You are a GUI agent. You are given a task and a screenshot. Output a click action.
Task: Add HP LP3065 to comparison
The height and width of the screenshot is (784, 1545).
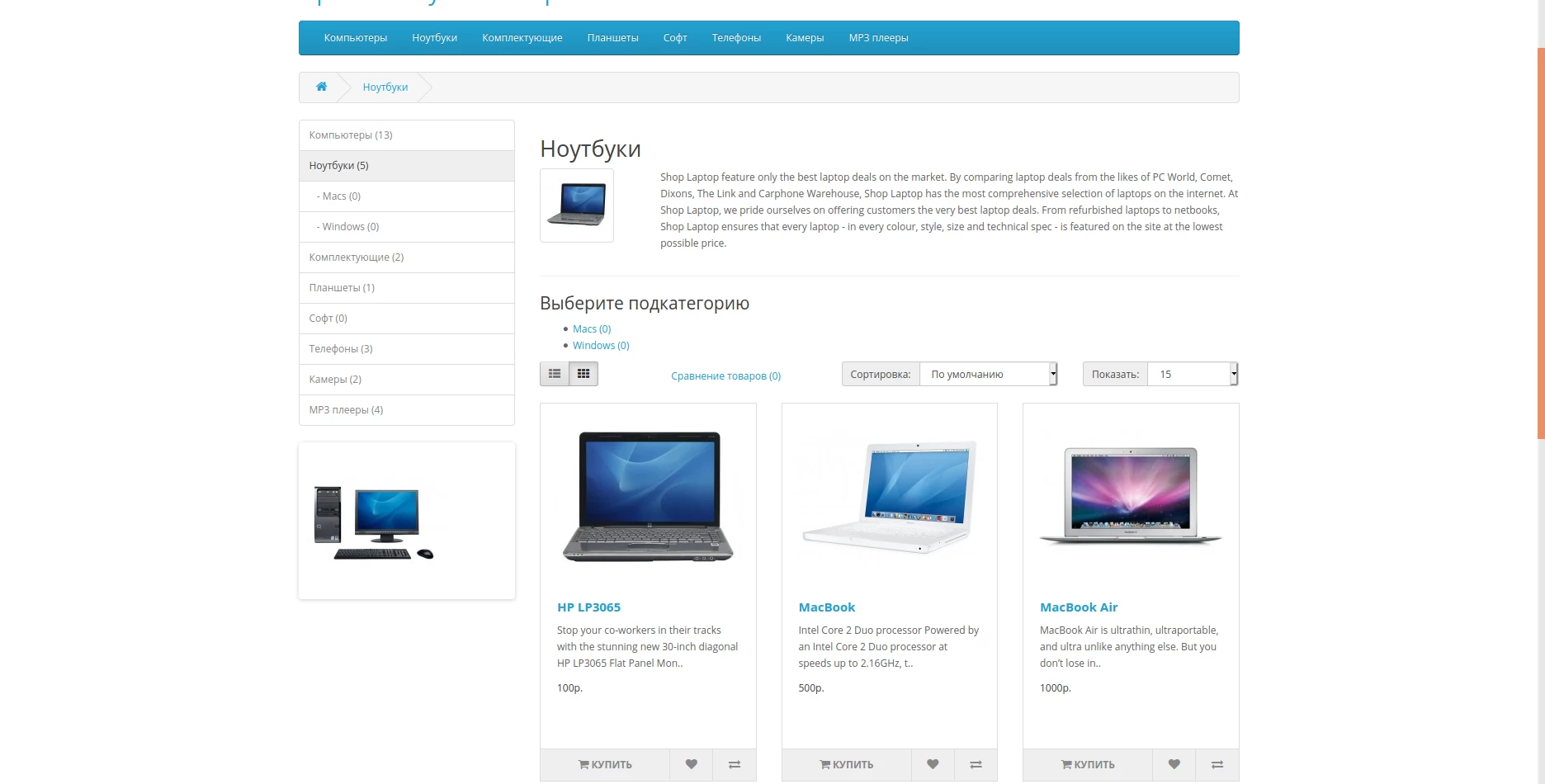[x=735, y=764]
